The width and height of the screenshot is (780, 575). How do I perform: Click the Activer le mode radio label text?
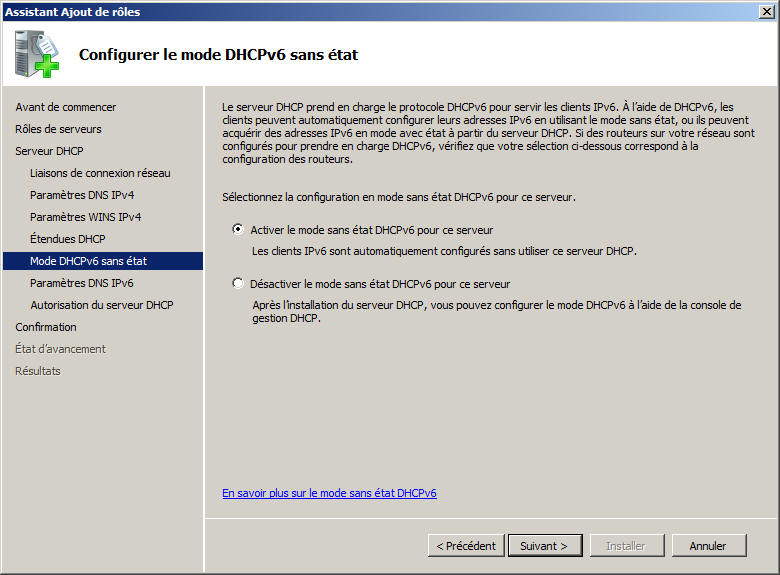(371, 230)
